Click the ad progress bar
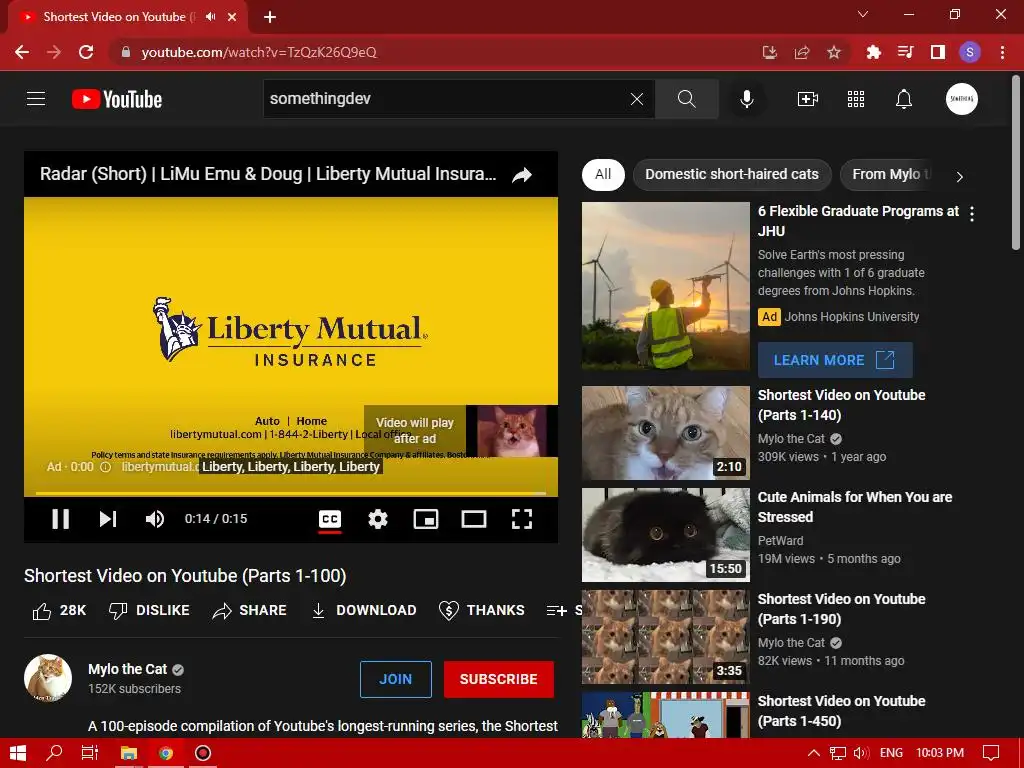The height and width of the screenshot is (768, 1024). pyautogui.click(x=291, y=494)
